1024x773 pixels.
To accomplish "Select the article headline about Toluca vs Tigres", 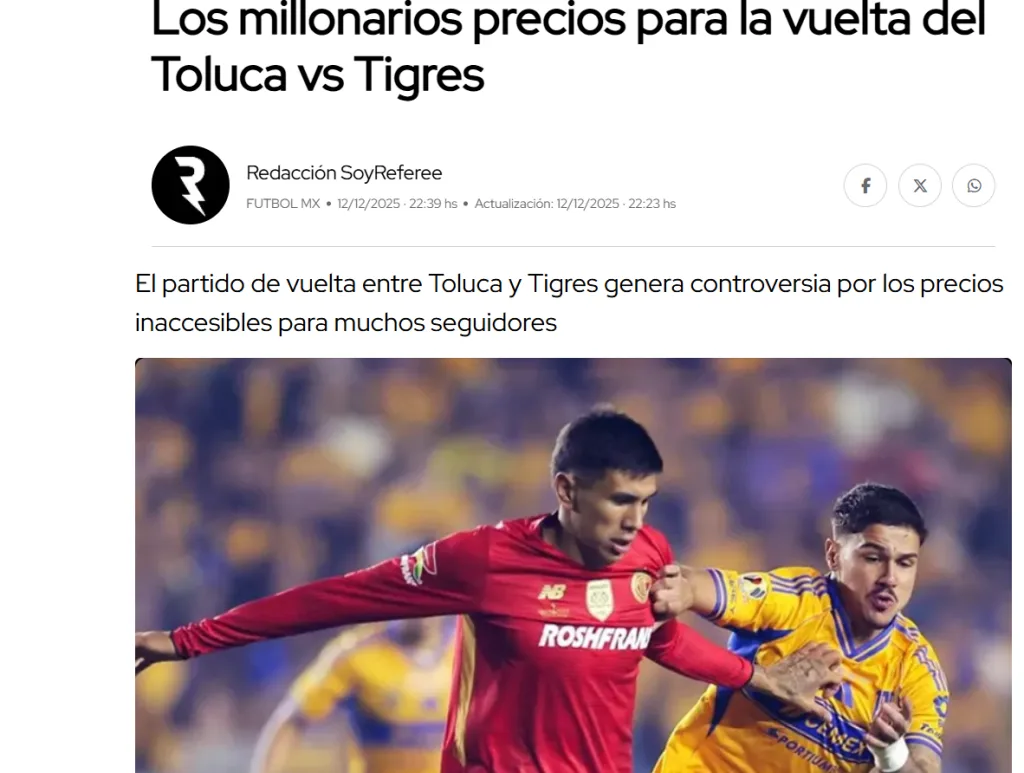I will click(568, 47).
